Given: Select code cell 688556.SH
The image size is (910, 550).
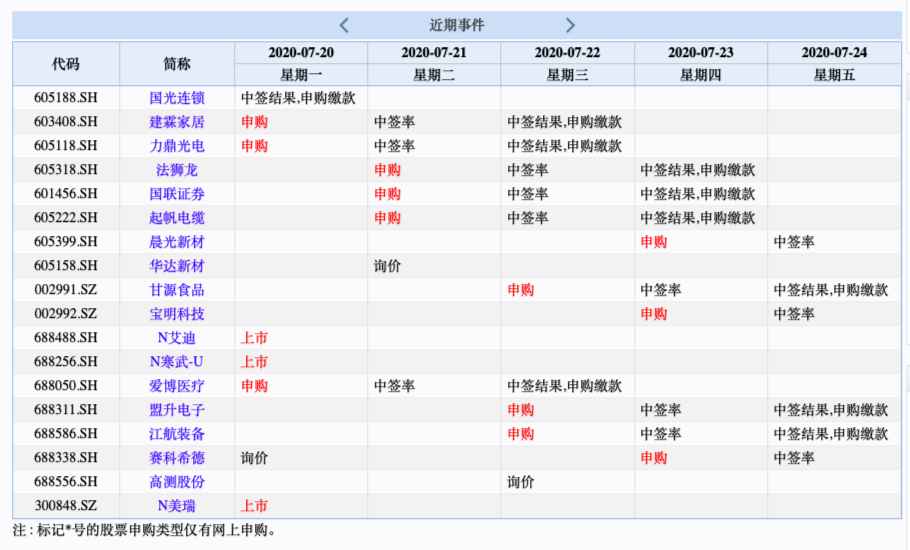Looking at the screenshot, I should pos(66,482).
